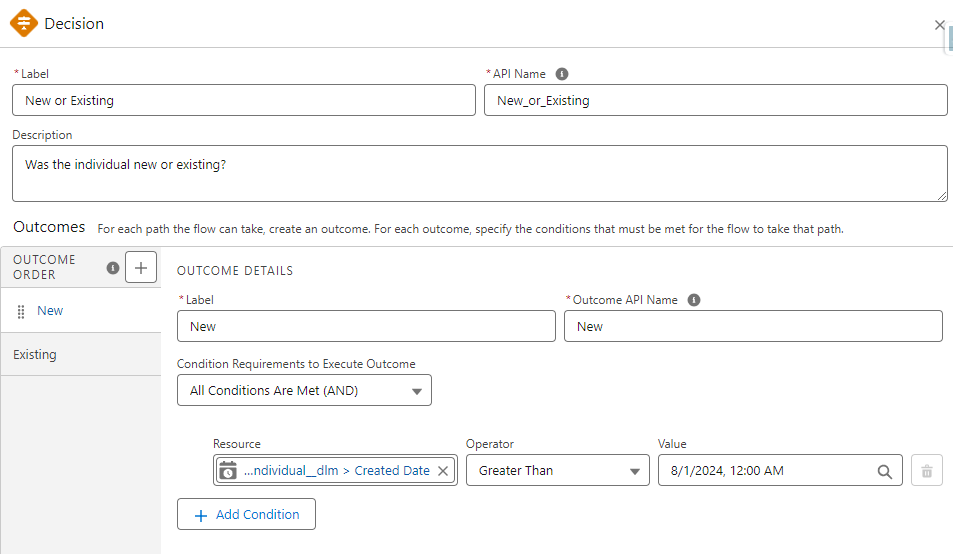The image size is (953, 554).
Task: Click the Outcome Order info icon
Action: (x=113, y=267)
